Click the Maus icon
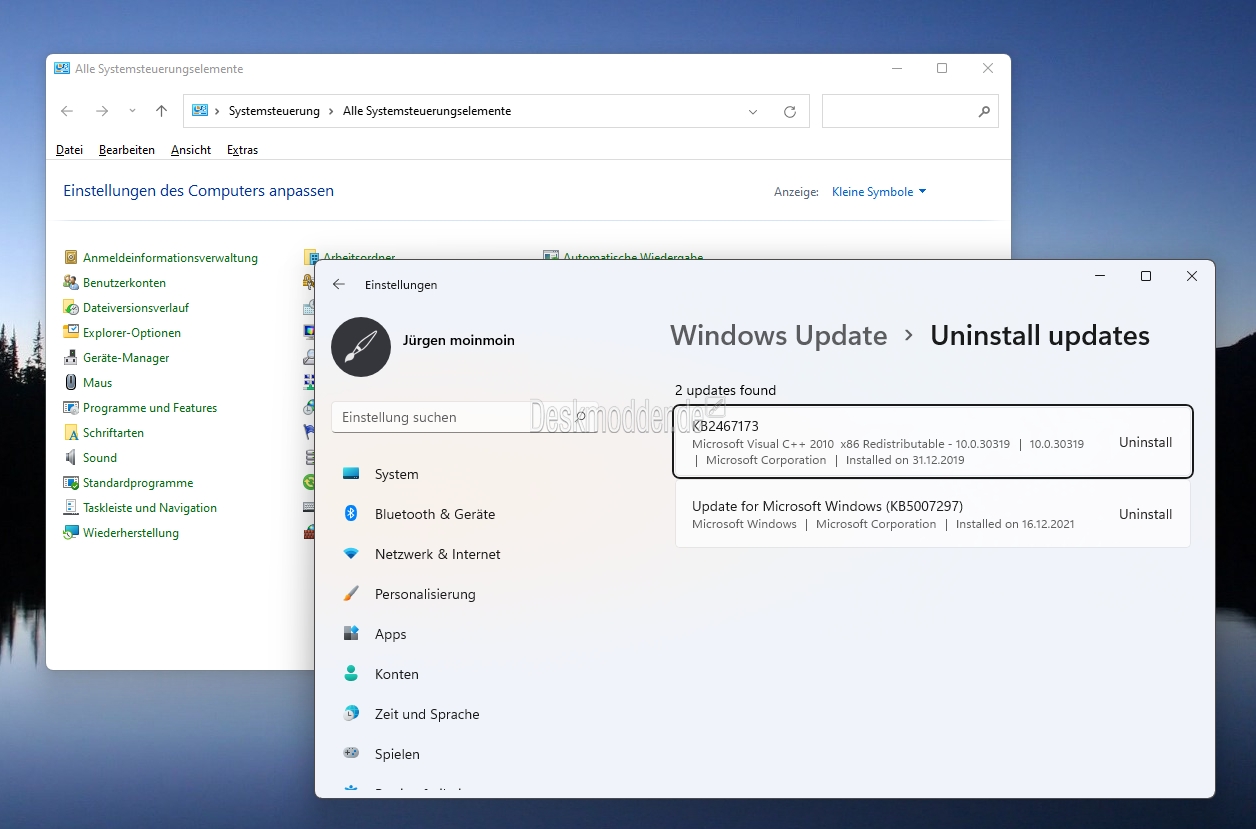This screenshot has height=829, width=1256. pos(70,382)
